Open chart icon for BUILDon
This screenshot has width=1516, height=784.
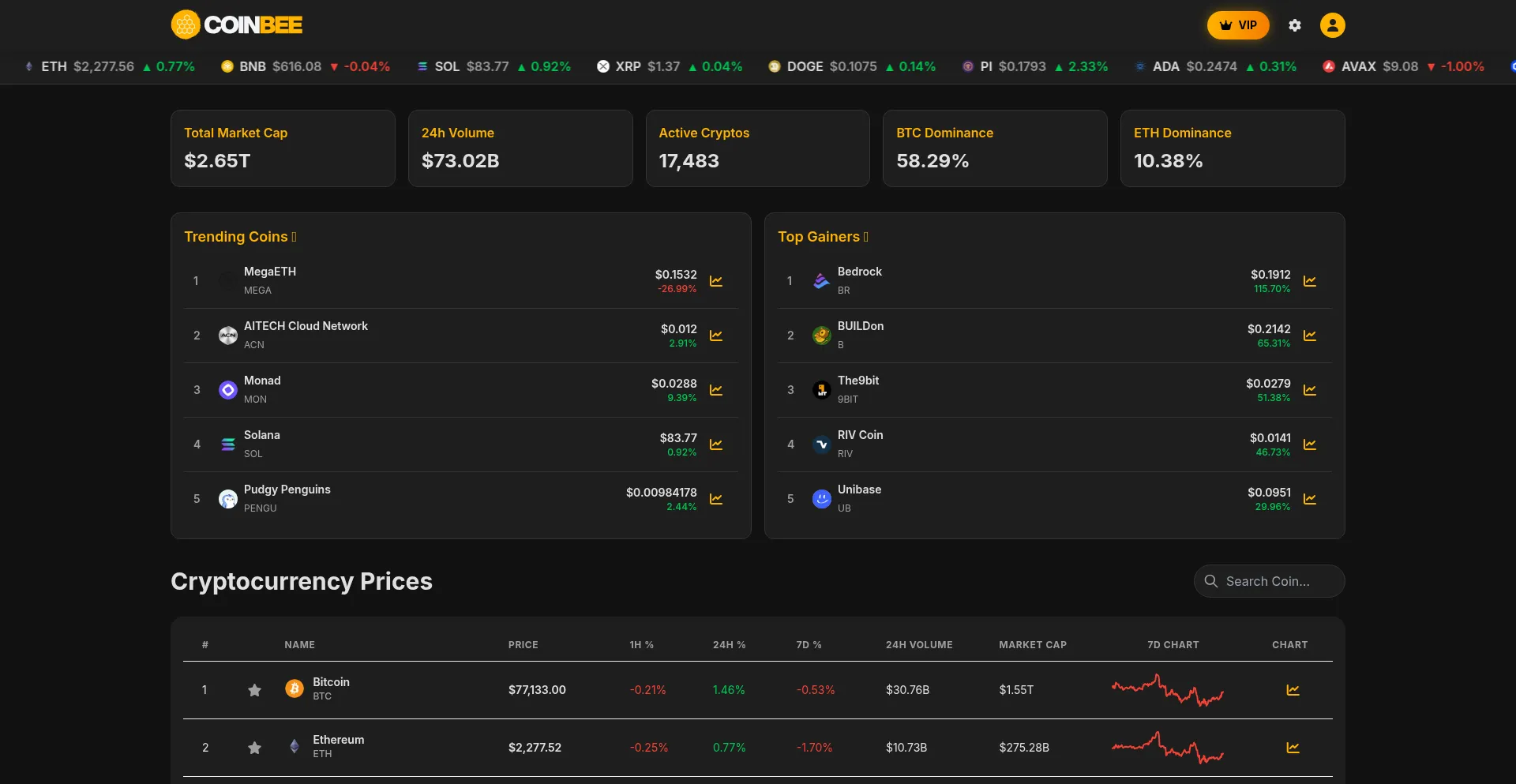1310,336
